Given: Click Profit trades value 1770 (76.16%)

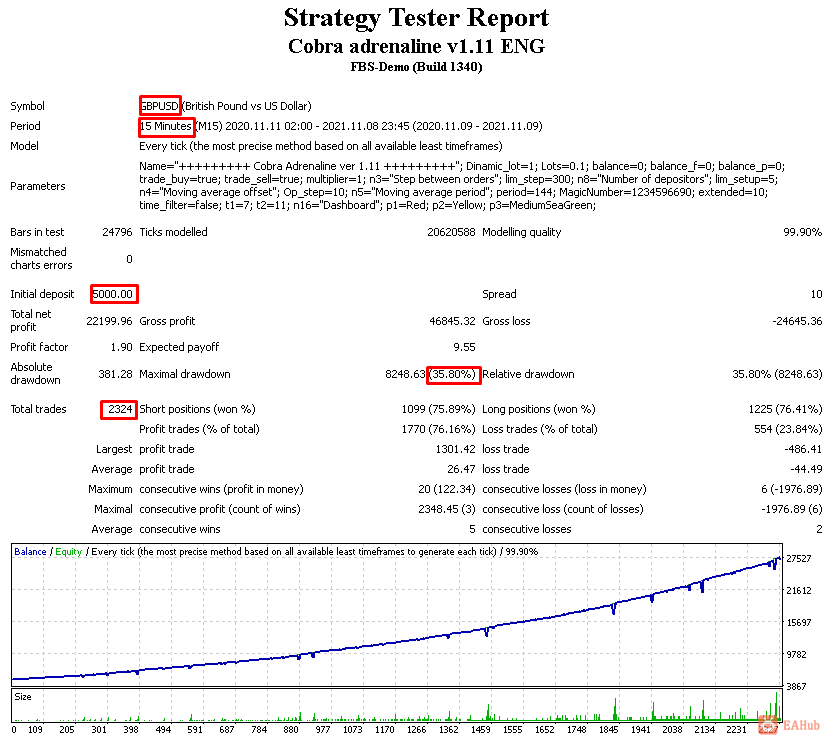Looking at the screenshot, I should point(438,429).
